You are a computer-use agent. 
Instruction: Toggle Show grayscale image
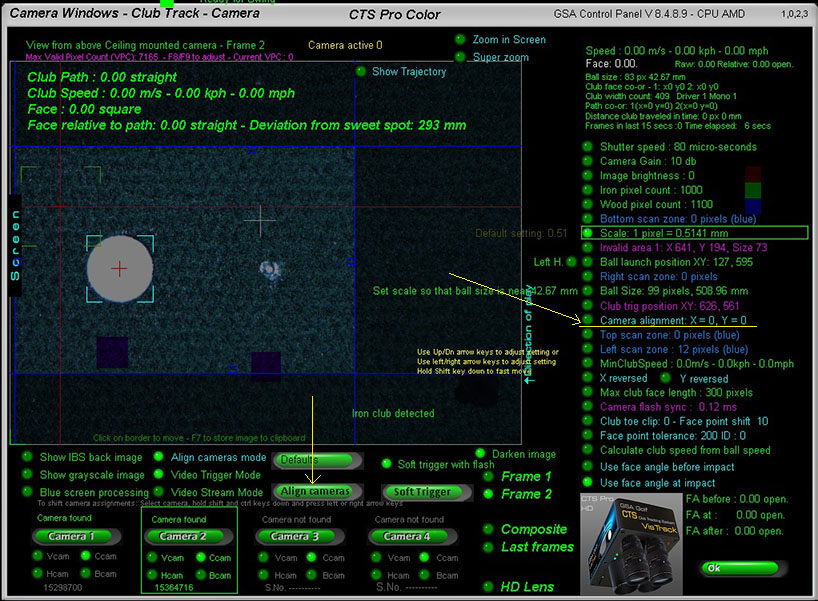coord(27,475)
